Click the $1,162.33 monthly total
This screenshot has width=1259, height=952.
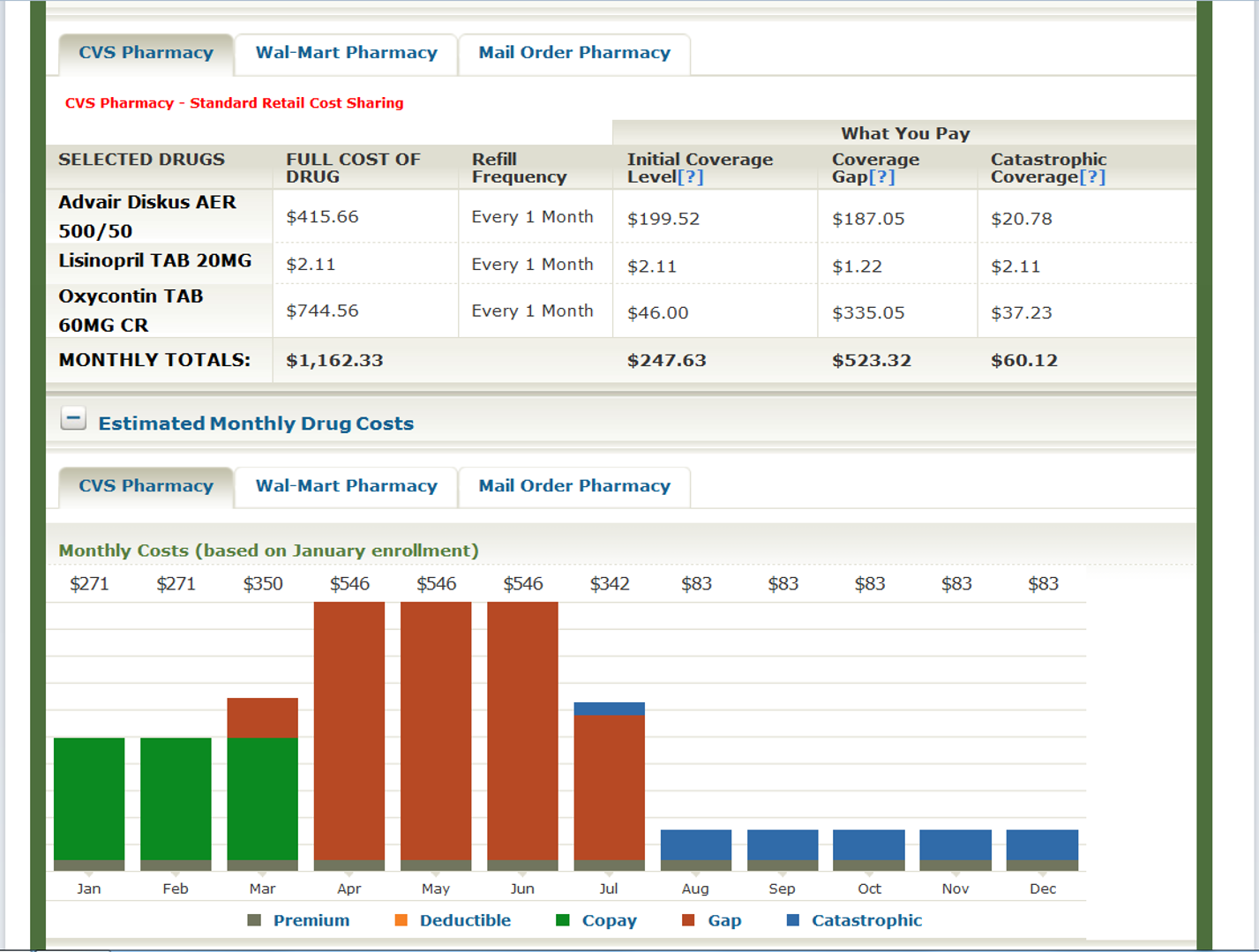coord(334,360)
